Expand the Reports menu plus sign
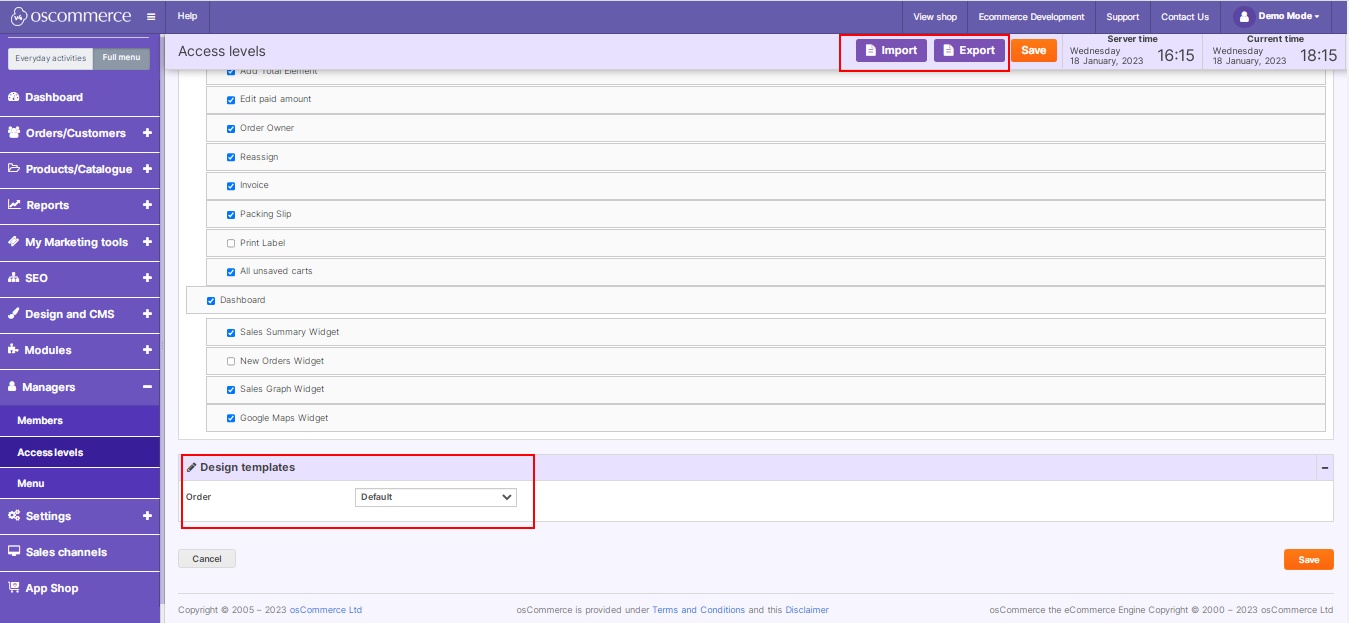 [147, 205]
